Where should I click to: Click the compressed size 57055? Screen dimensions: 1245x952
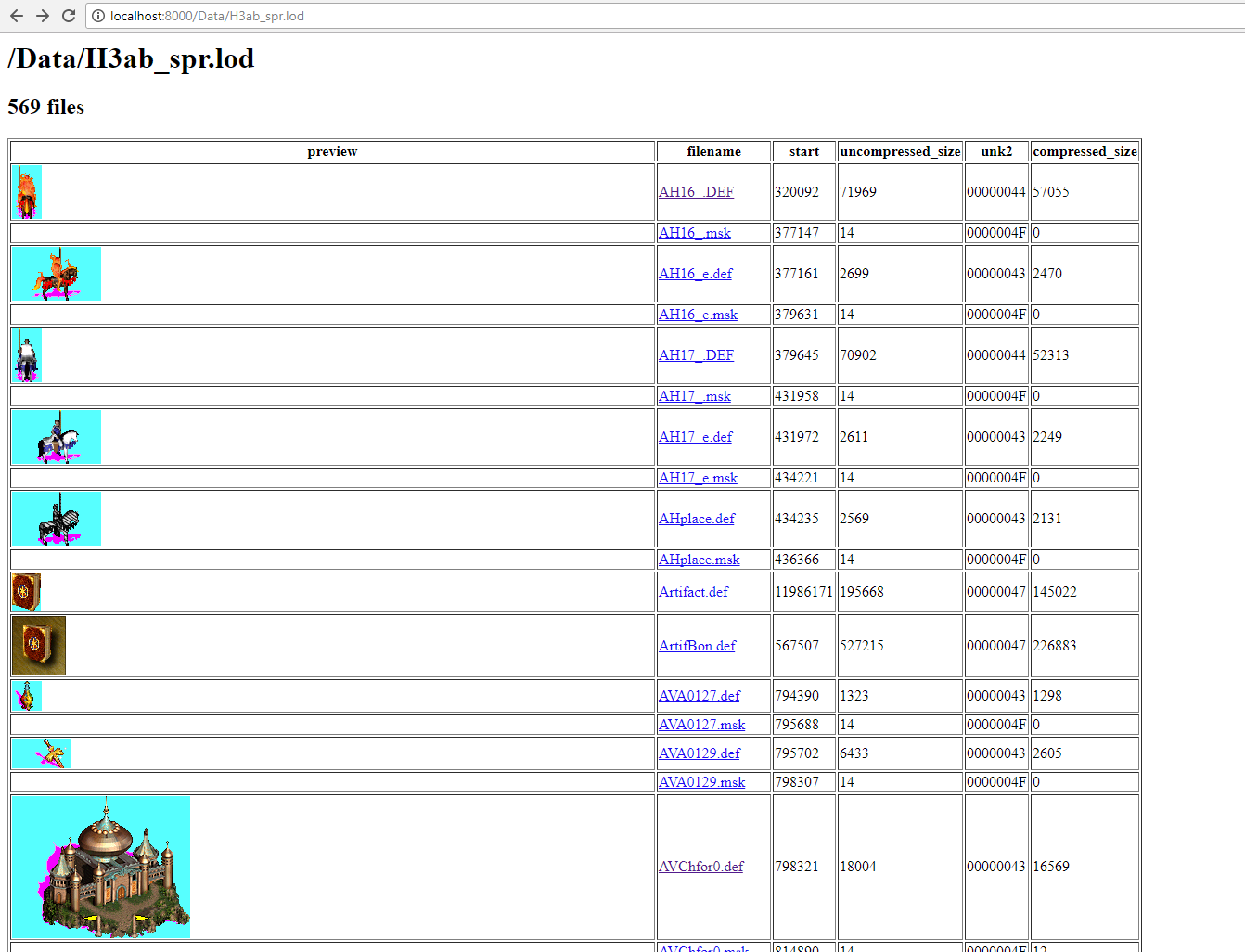1051,192
